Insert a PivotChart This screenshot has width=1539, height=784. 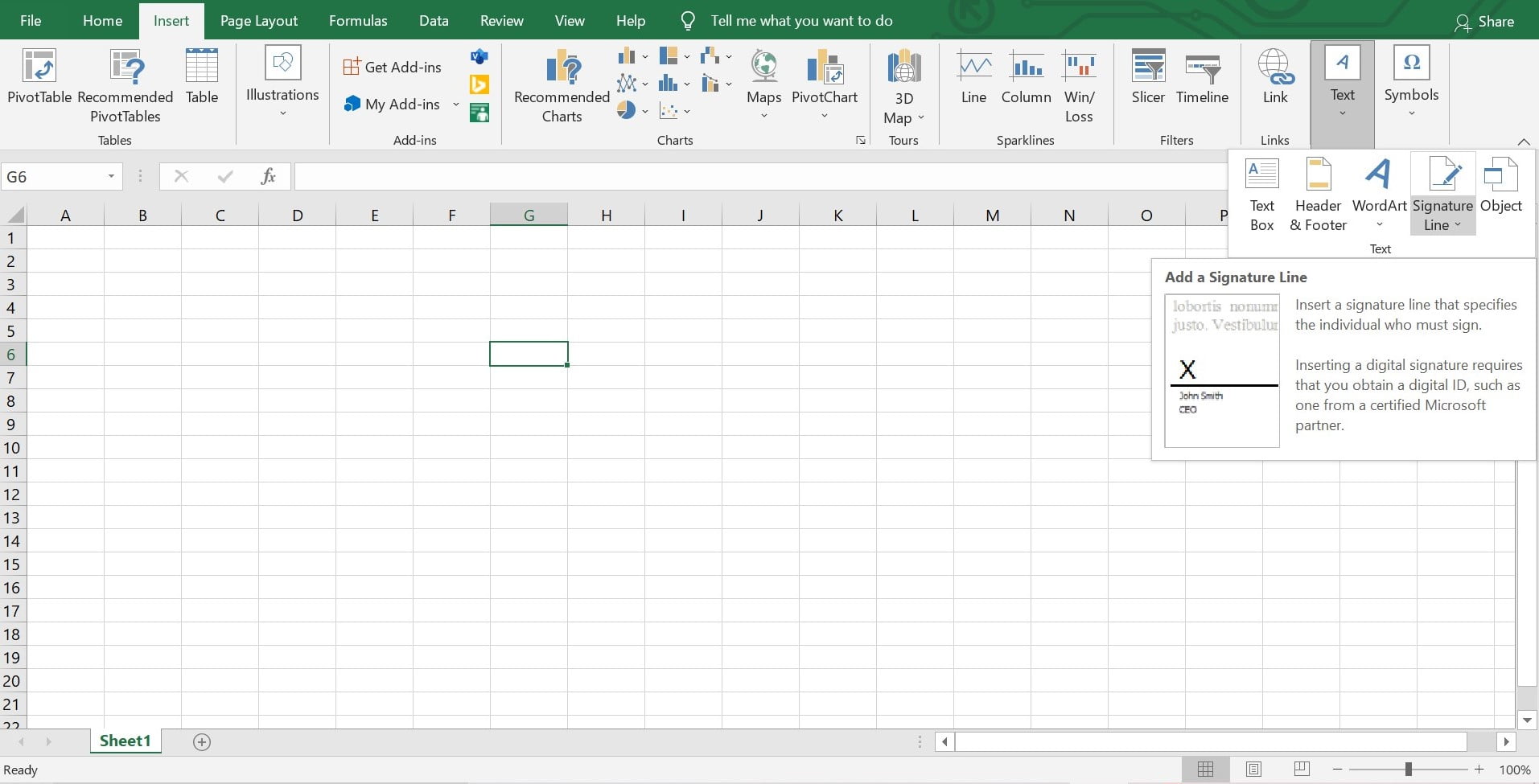(825, 84)
